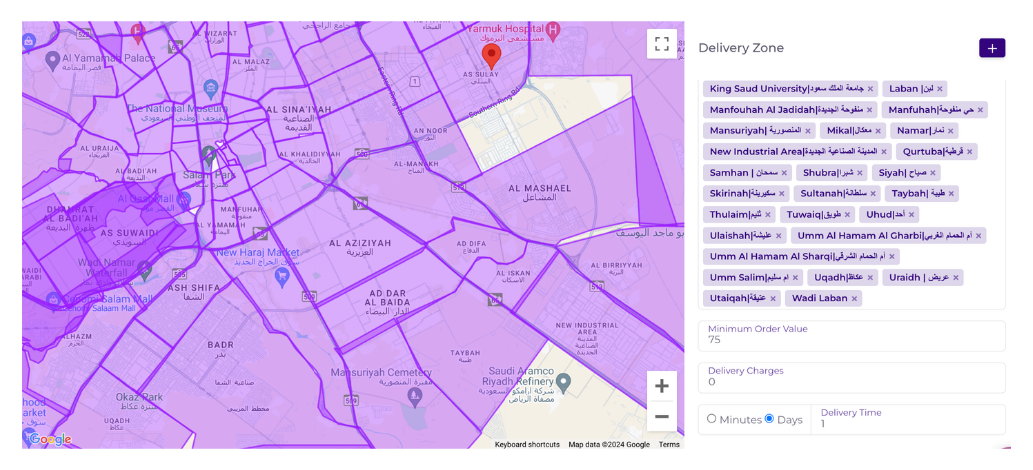Viewport: 1033px width, 470px height.
Task: Remove the Uhud tag
Action: tap(911, 215)
